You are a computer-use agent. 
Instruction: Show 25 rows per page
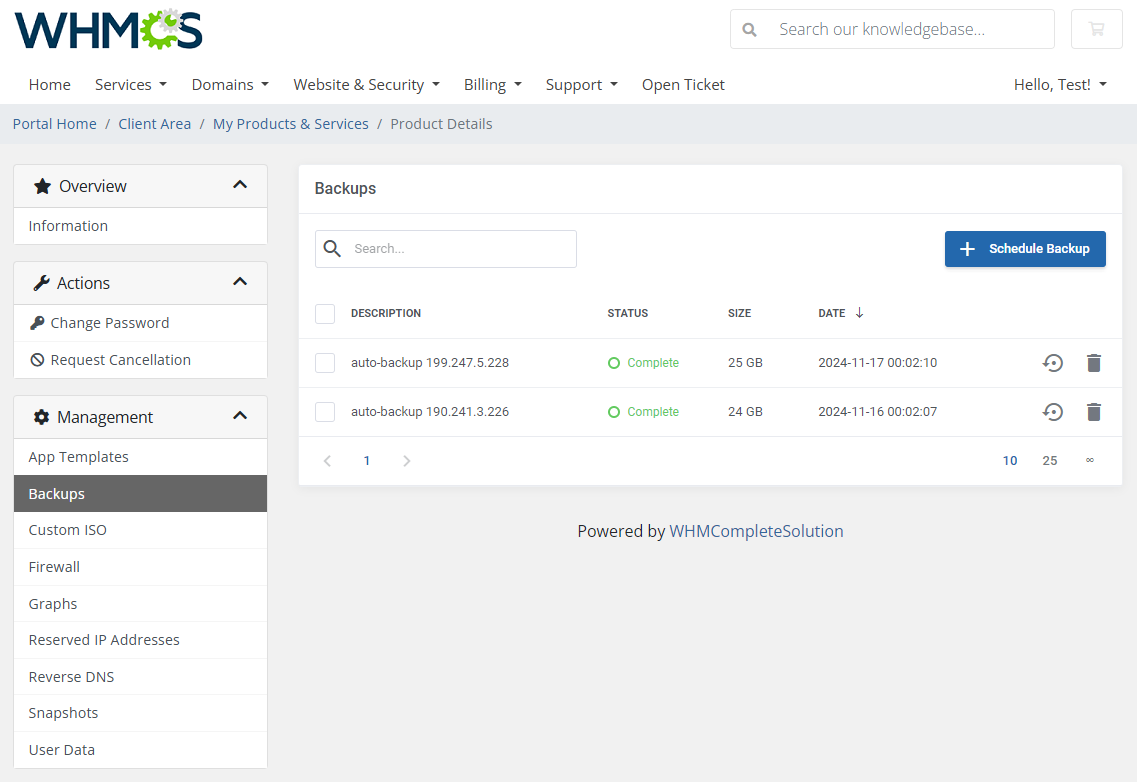(x=1050, y=461)
